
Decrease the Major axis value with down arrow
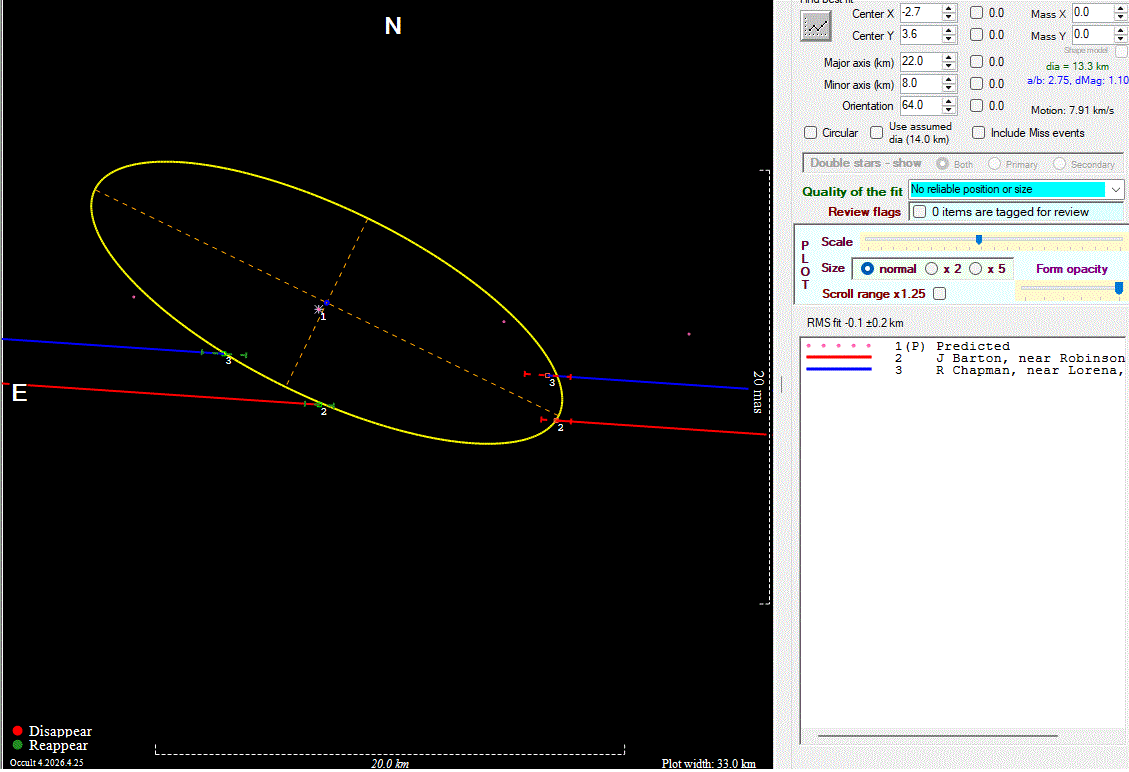[x=948, y=66]
